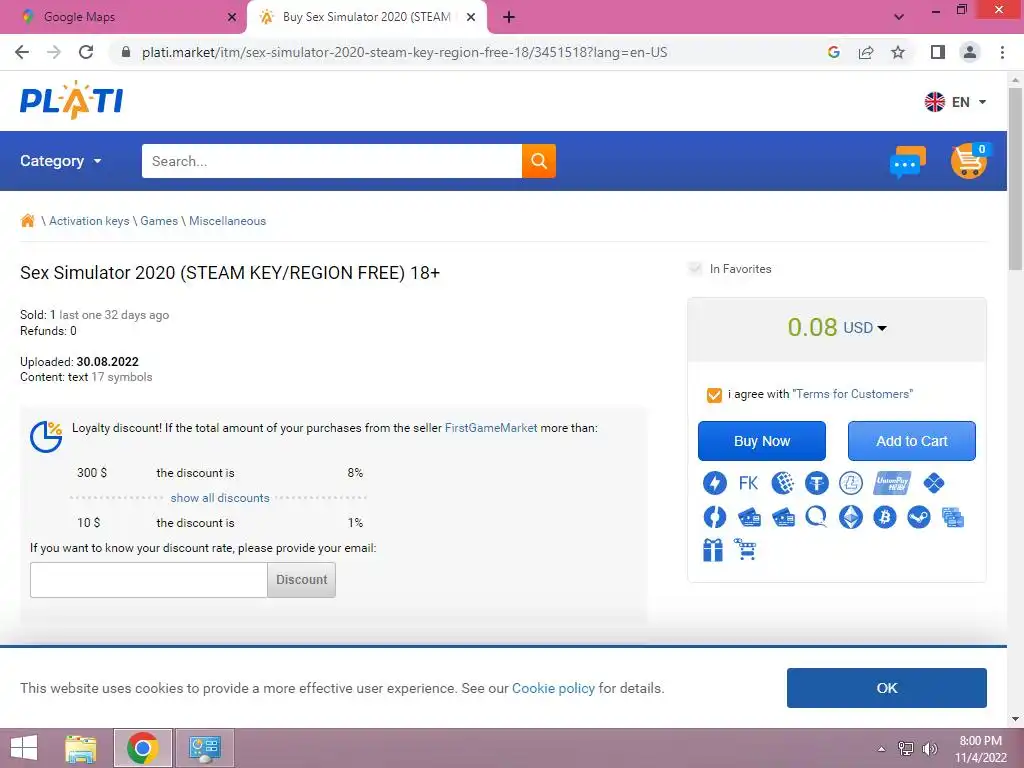The width and height of the screenshot is (1024, 768).
Task: Select the Tether payment icon
Action: (816, 483)
